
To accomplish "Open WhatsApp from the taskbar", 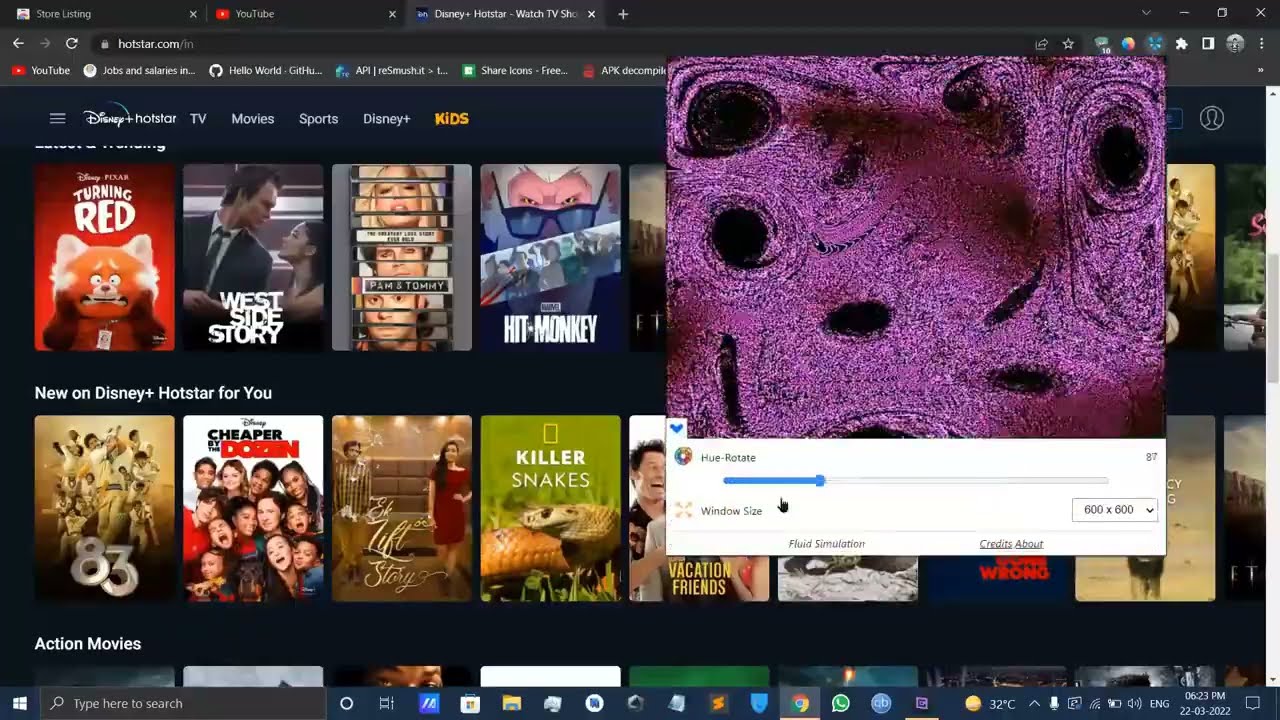I will [x=840, y=703].
